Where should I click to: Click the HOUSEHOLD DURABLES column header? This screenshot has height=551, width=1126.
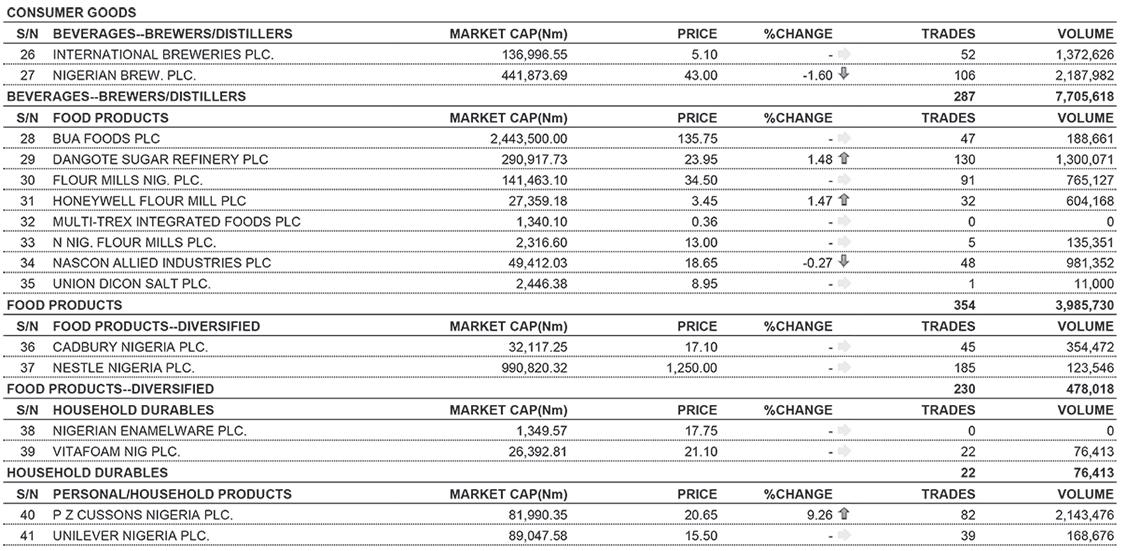134,410
